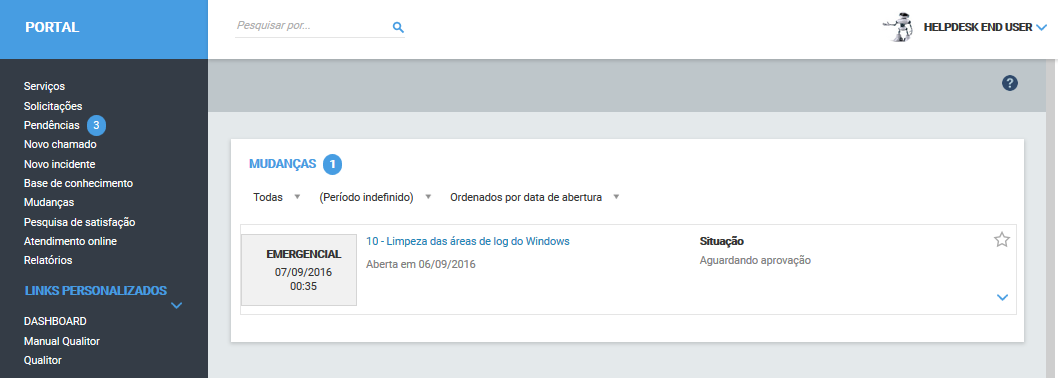Open Atendimento online
Image resolution: width=1058 pixels, height=378 pixels.
pos(71,241)
